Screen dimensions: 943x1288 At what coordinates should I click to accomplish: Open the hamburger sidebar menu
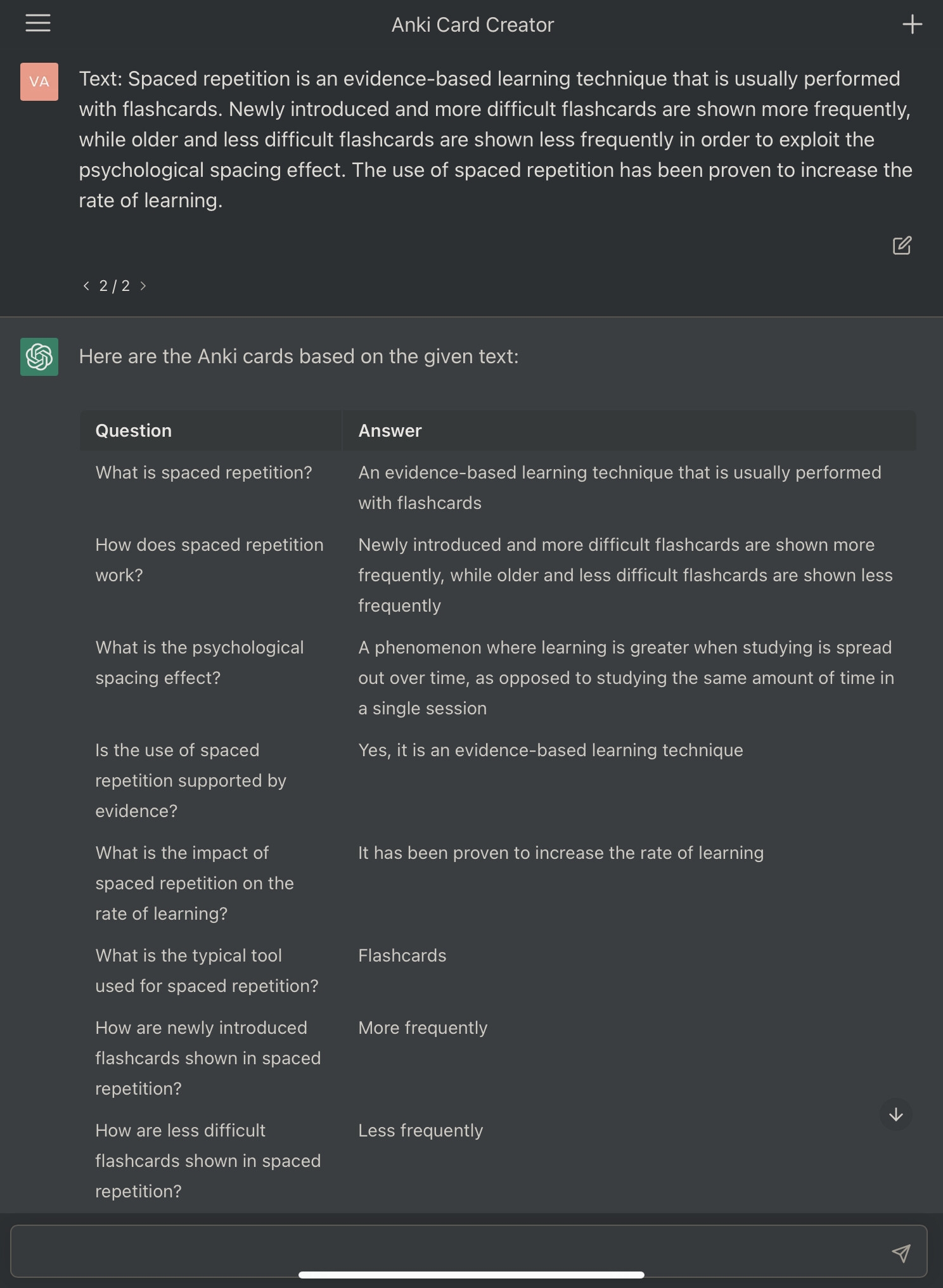[38, 23]
